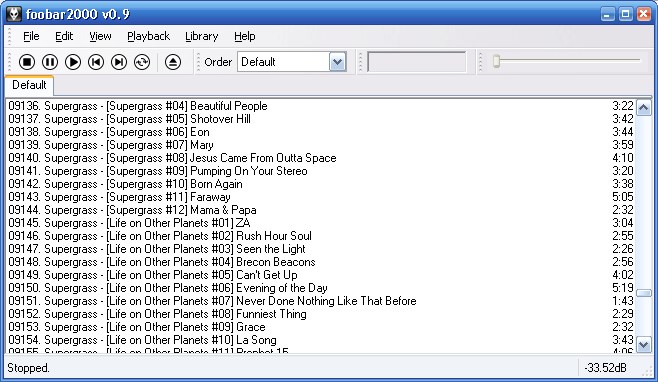Open the Order dropdown arrow

pyautogui.click(x=337, y=62)
